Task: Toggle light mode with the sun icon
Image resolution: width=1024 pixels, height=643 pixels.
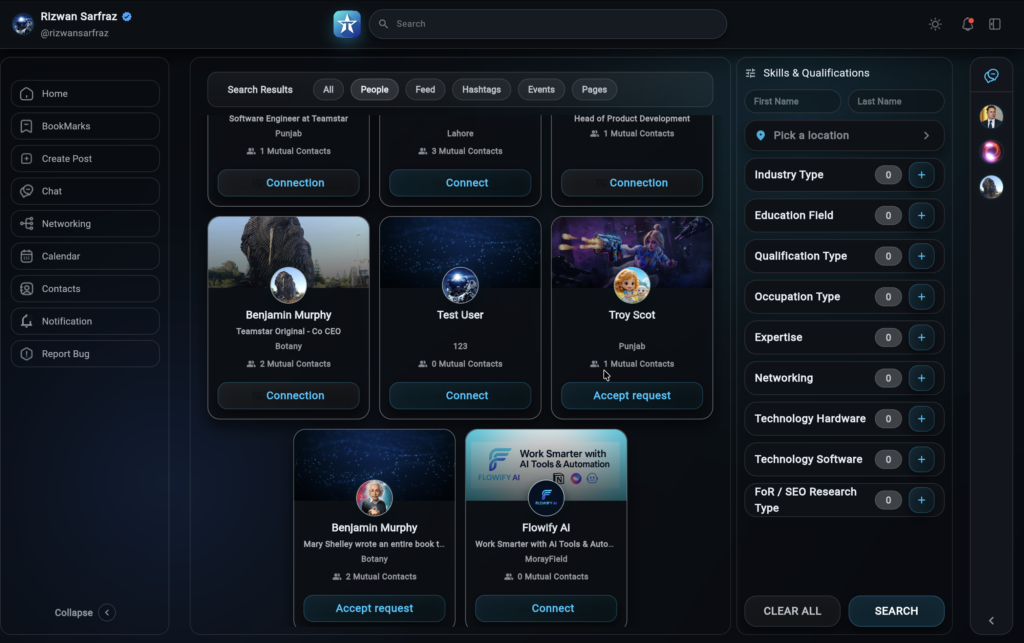Action: click(x=934, y=23)
